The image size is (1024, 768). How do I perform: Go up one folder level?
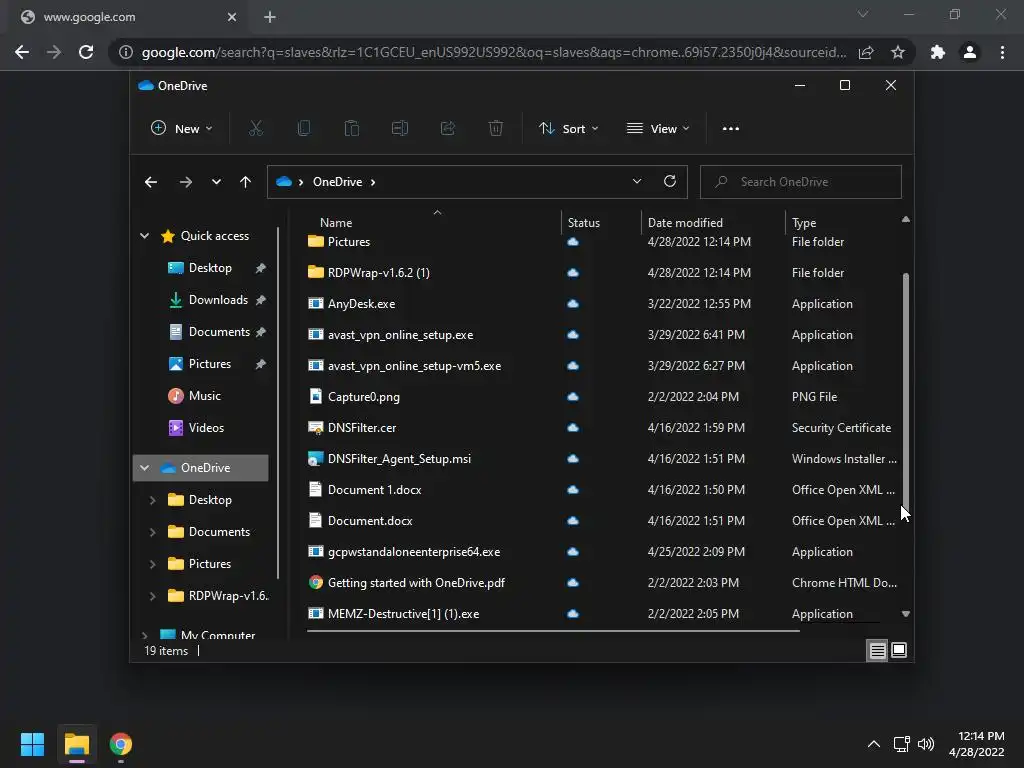(x=246, y=182)
